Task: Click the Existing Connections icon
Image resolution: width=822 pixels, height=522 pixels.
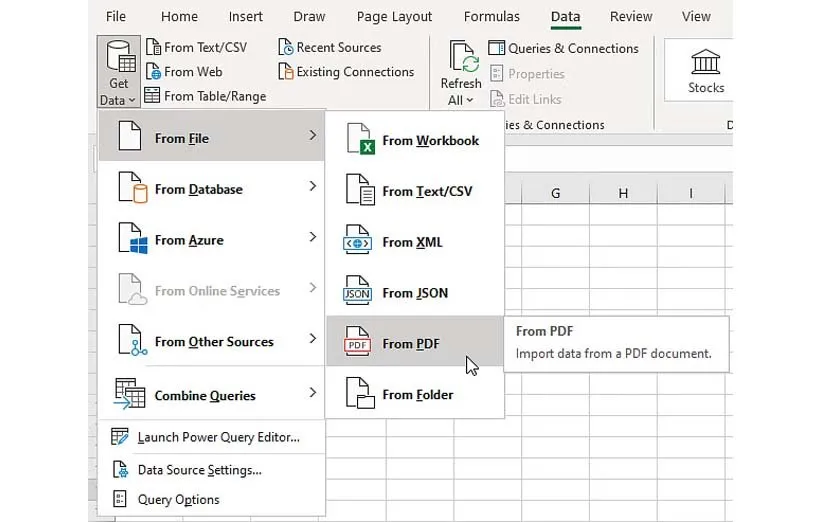Action: pyautogui.click(x=286, y=72)
